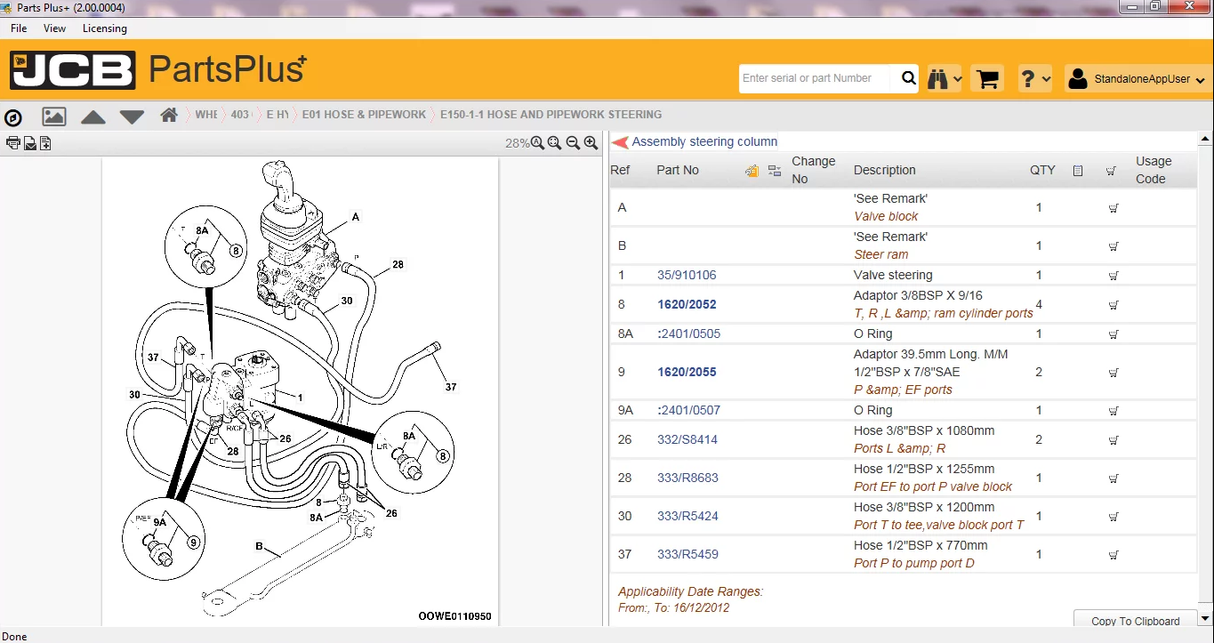Click the image view icon in toolbar
This screenshot has height=643, width=1214.
pyautogui.click(x=54, y=116)
